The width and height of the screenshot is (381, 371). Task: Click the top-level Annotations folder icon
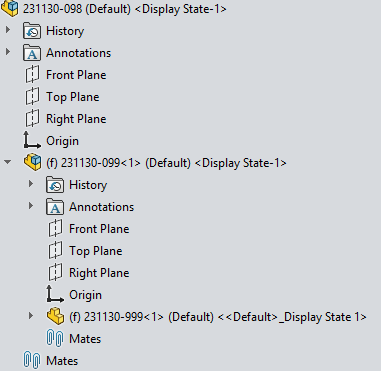tap(32, 53)
